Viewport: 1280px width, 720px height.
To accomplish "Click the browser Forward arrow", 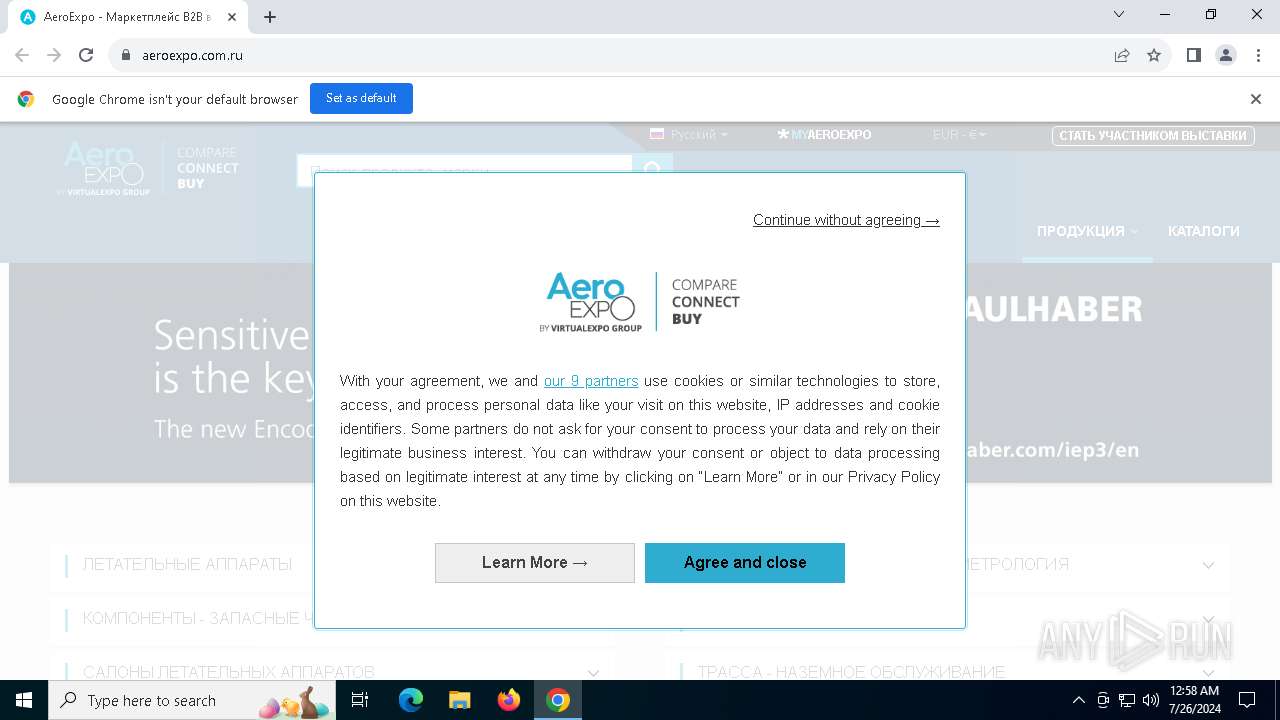I will click(x=54, y=55).
